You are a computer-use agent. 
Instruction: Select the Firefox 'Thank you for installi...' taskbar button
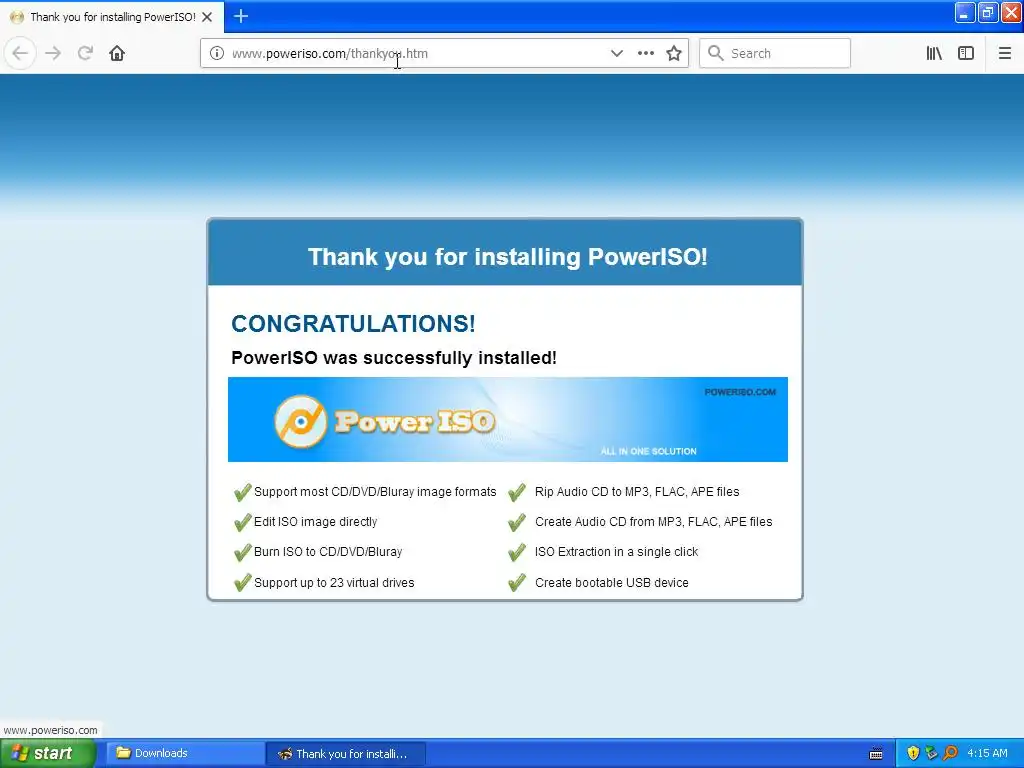[346, 754]
